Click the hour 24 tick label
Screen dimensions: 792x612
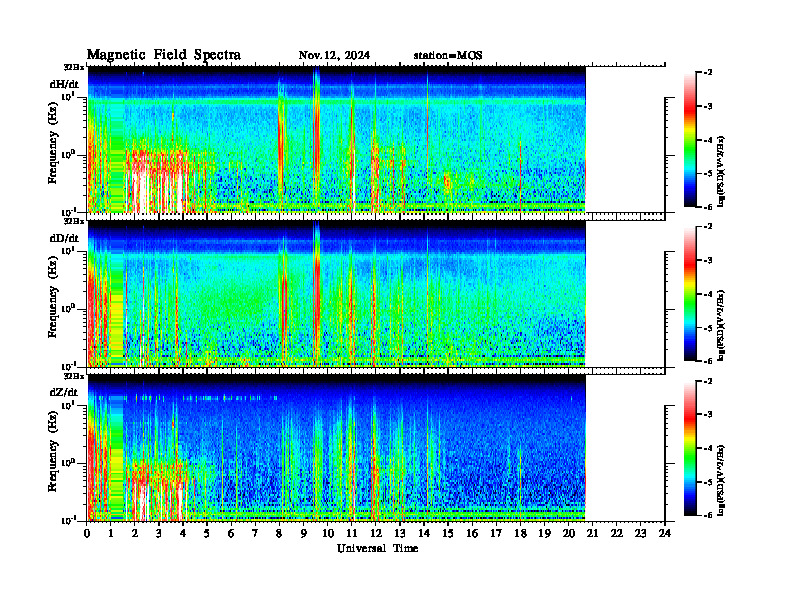[665, 533]
